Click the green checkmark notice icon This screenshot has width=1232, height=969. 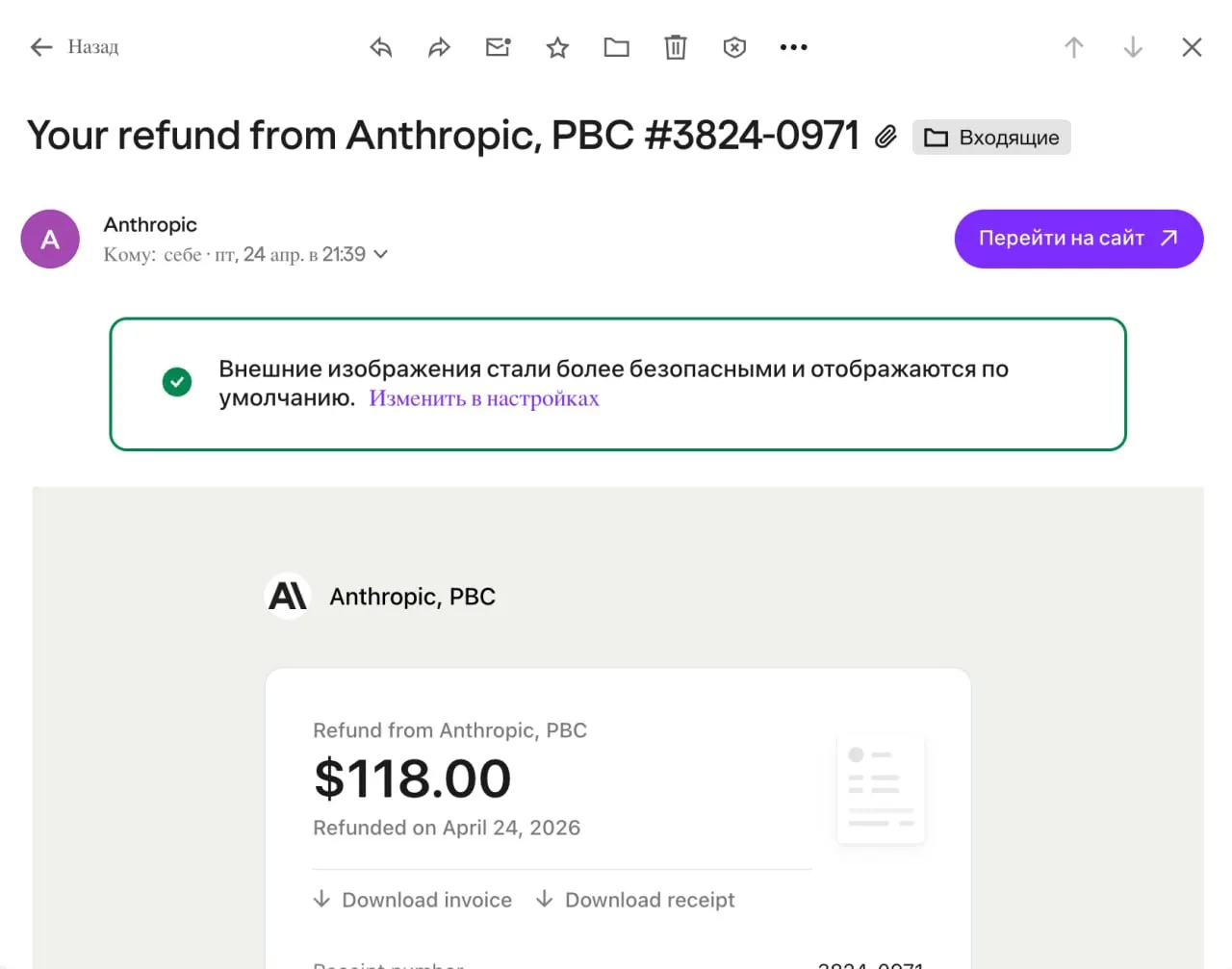tap(177, 382)
